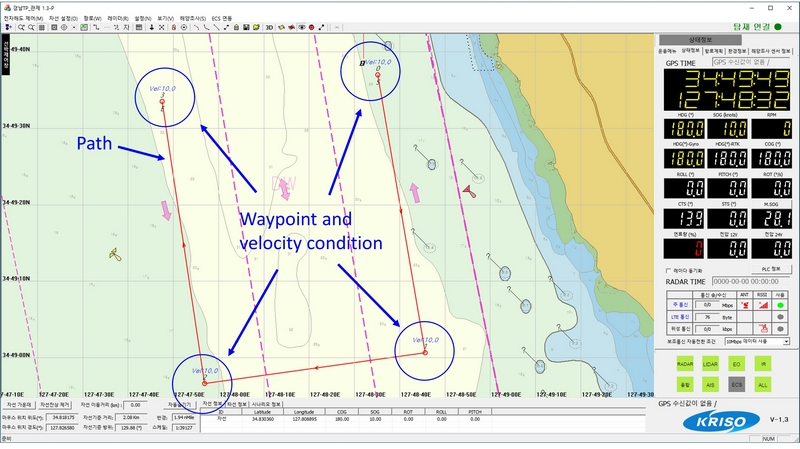Switch to the 해양조사 센서 정보 tab
Image resolution: width=800 pixels, height=449 pixels.
770,51
